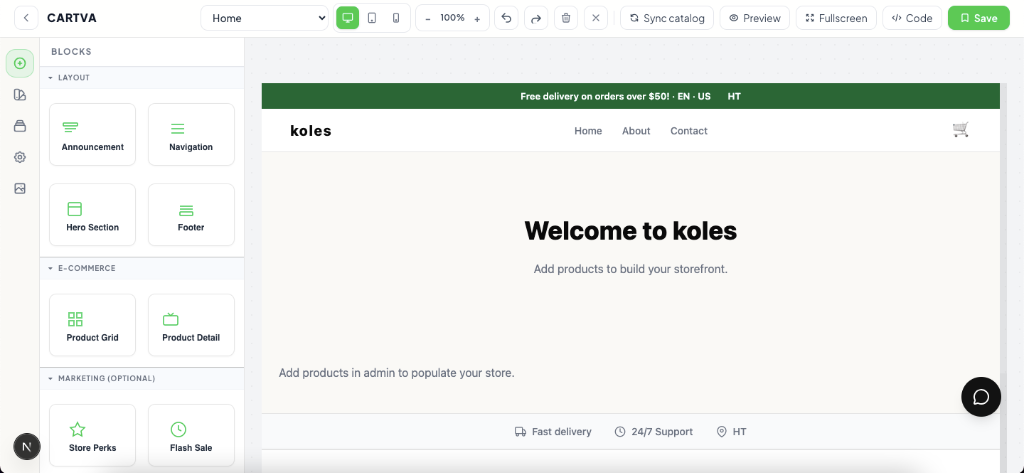The height and width of the screenshot is (473, 1024).
Task: Select the 'Add products to build your storefront' text
Action: [630, 269]
